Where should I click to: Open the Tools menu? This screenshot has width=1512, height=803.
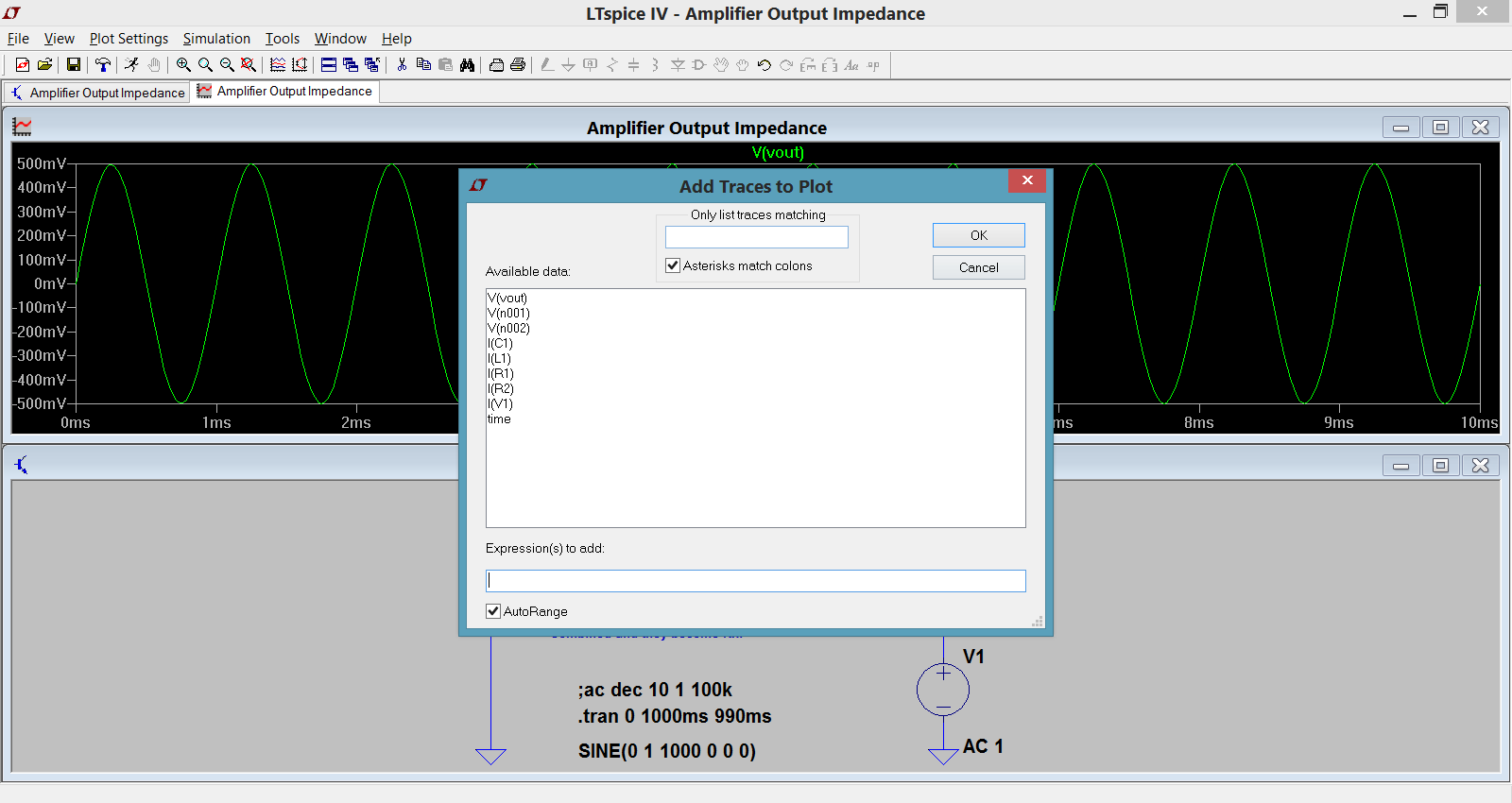click(282, 39)
